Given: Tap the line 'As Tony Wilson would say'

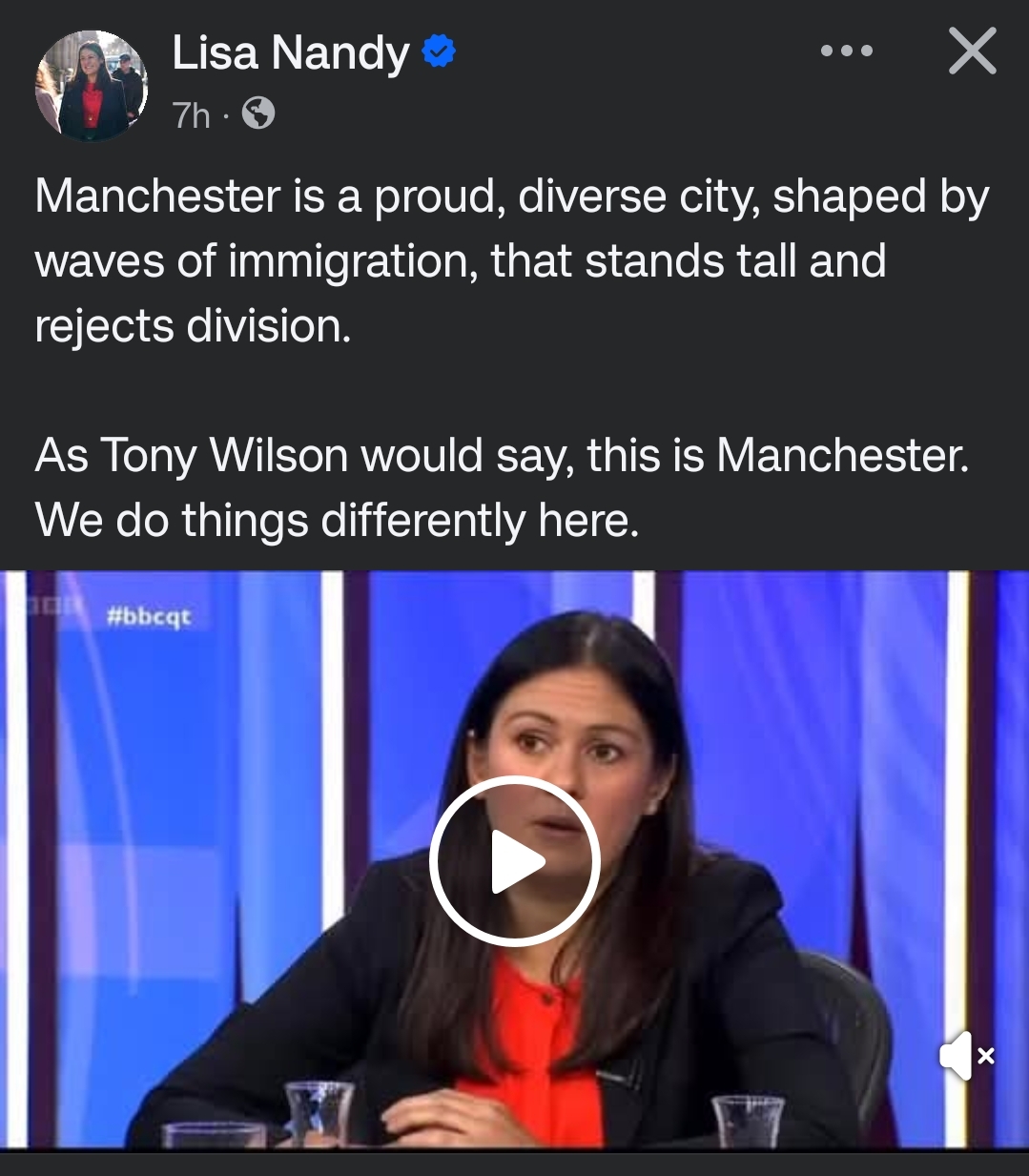Looking at the screenshot, I should 502,456.
